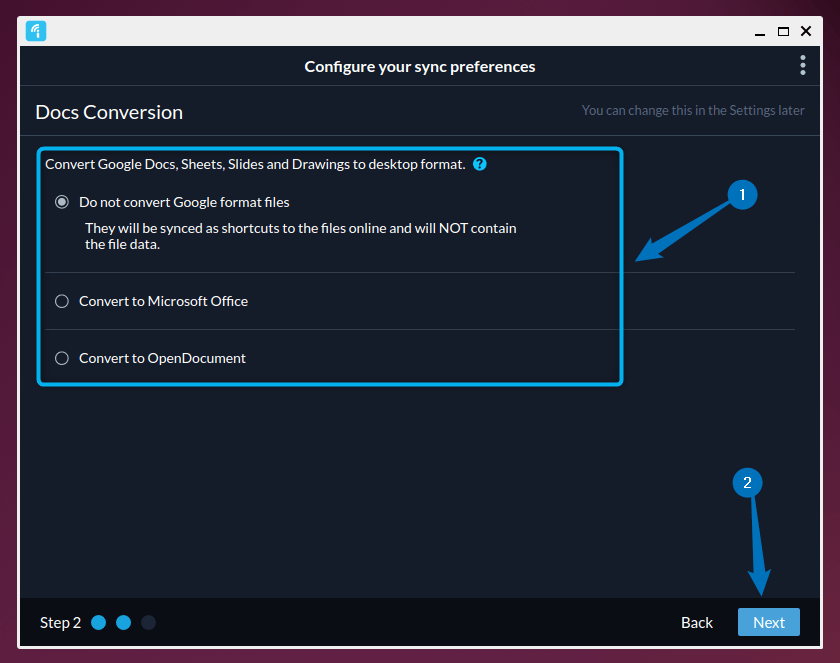Click the third step progress dot

(148, 622)
